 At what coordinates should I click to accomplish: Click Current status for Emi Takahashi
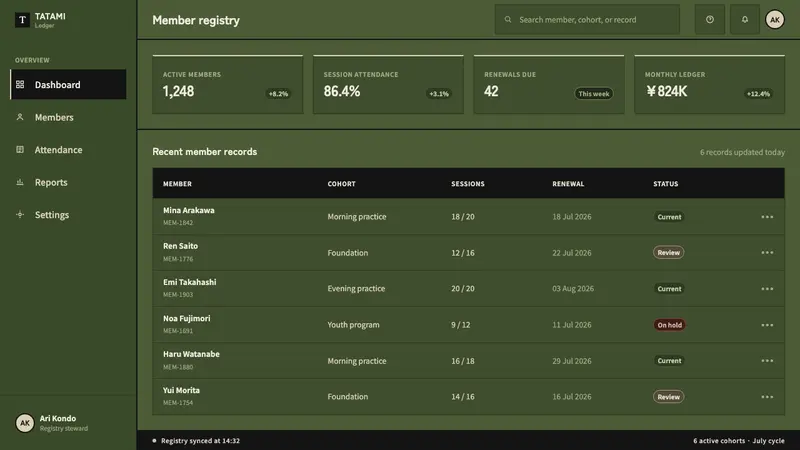(669, 289)
